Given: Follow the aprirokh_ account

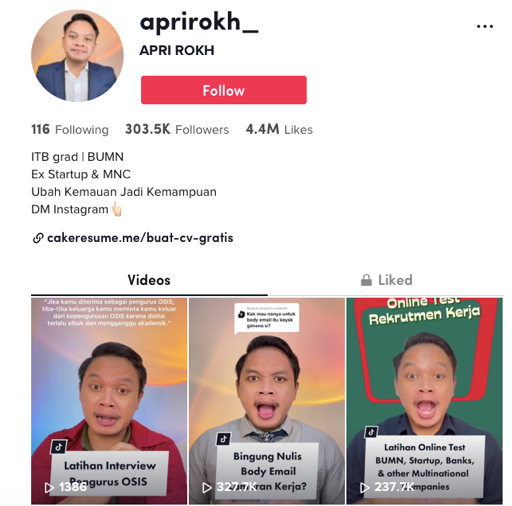Looking at the screenshot, I should (x=224, y=90).
